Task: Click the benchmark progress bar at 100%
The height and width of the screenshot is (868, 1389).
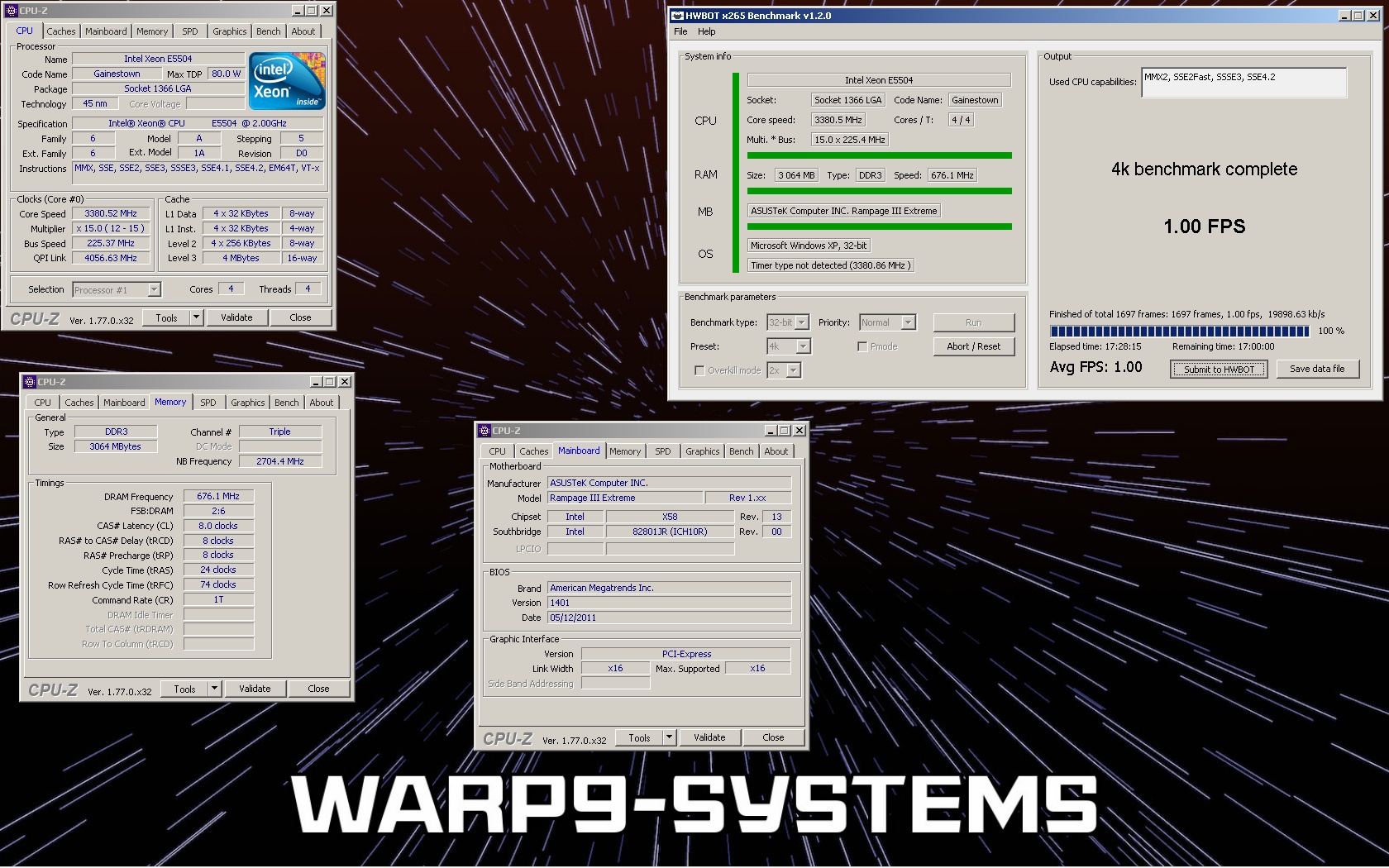Action: (1180, 331)
